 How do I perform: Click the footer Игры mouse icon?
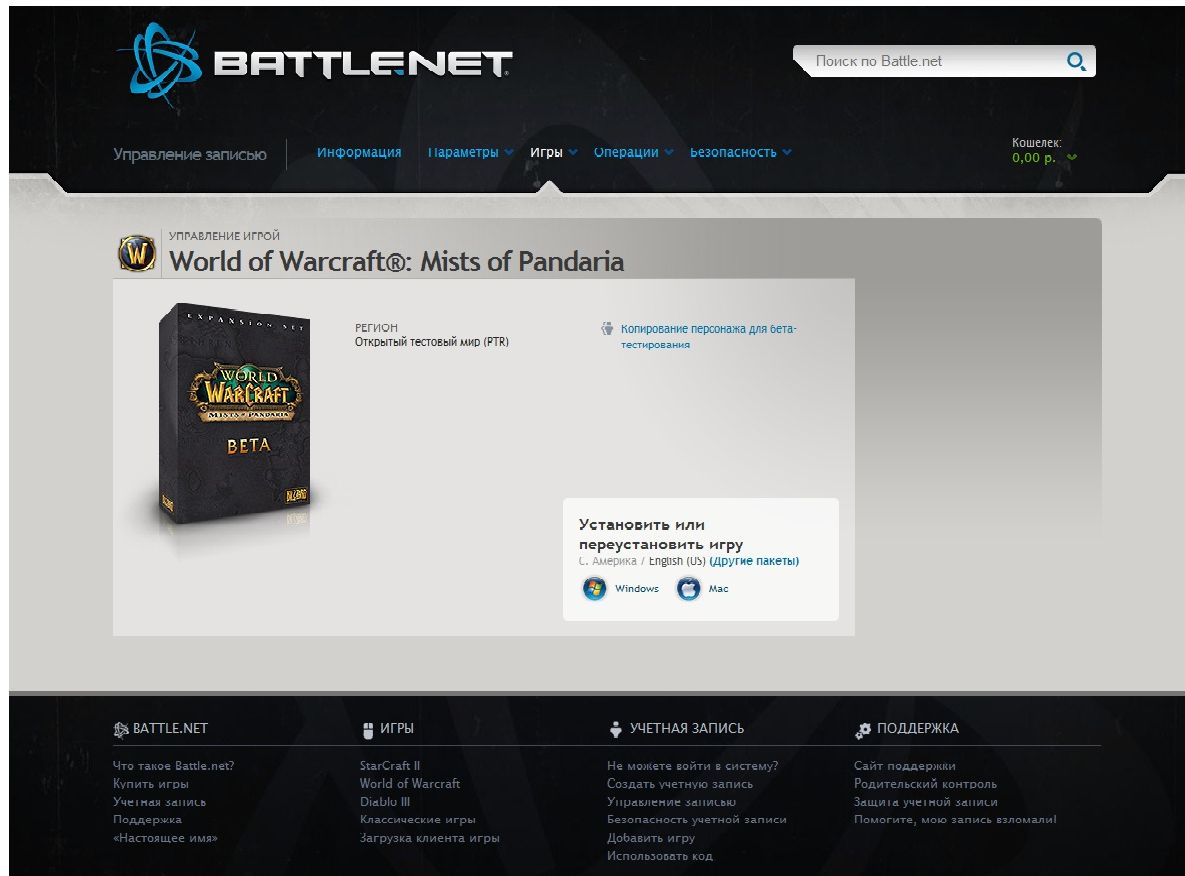[368, 730]
